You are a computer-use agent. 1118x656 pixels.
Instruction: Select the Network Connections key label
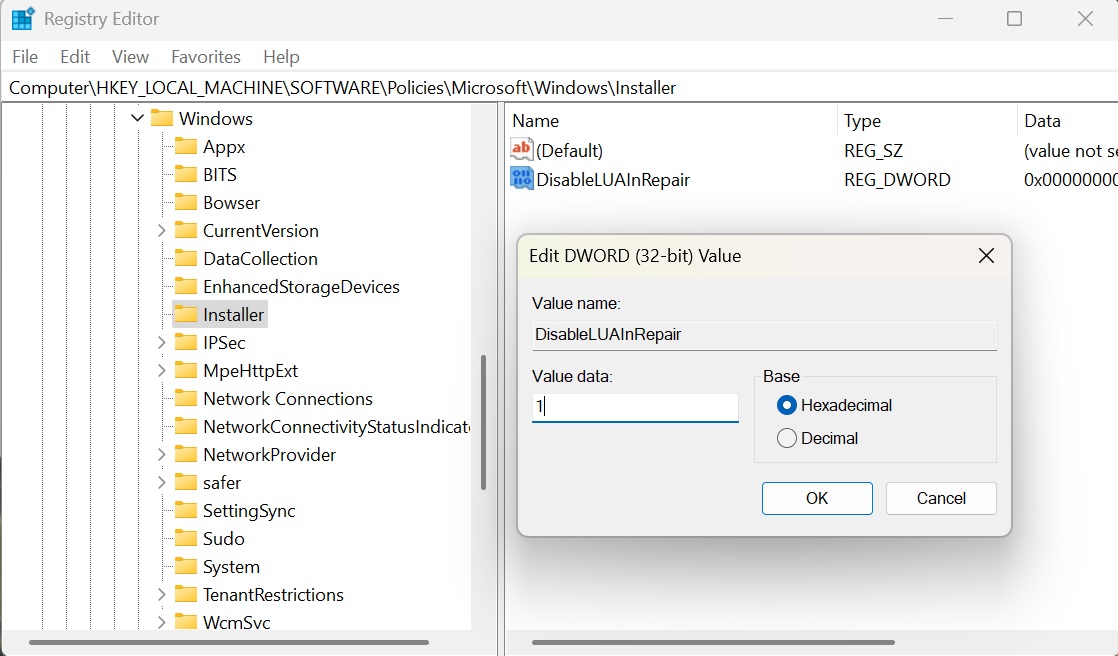click(288, 399)
